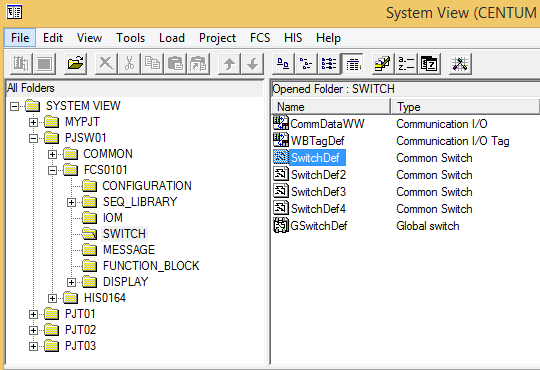The image size is (540, 370).
Task: Click the Copy toolbar icon
Action: pos(152,64)
